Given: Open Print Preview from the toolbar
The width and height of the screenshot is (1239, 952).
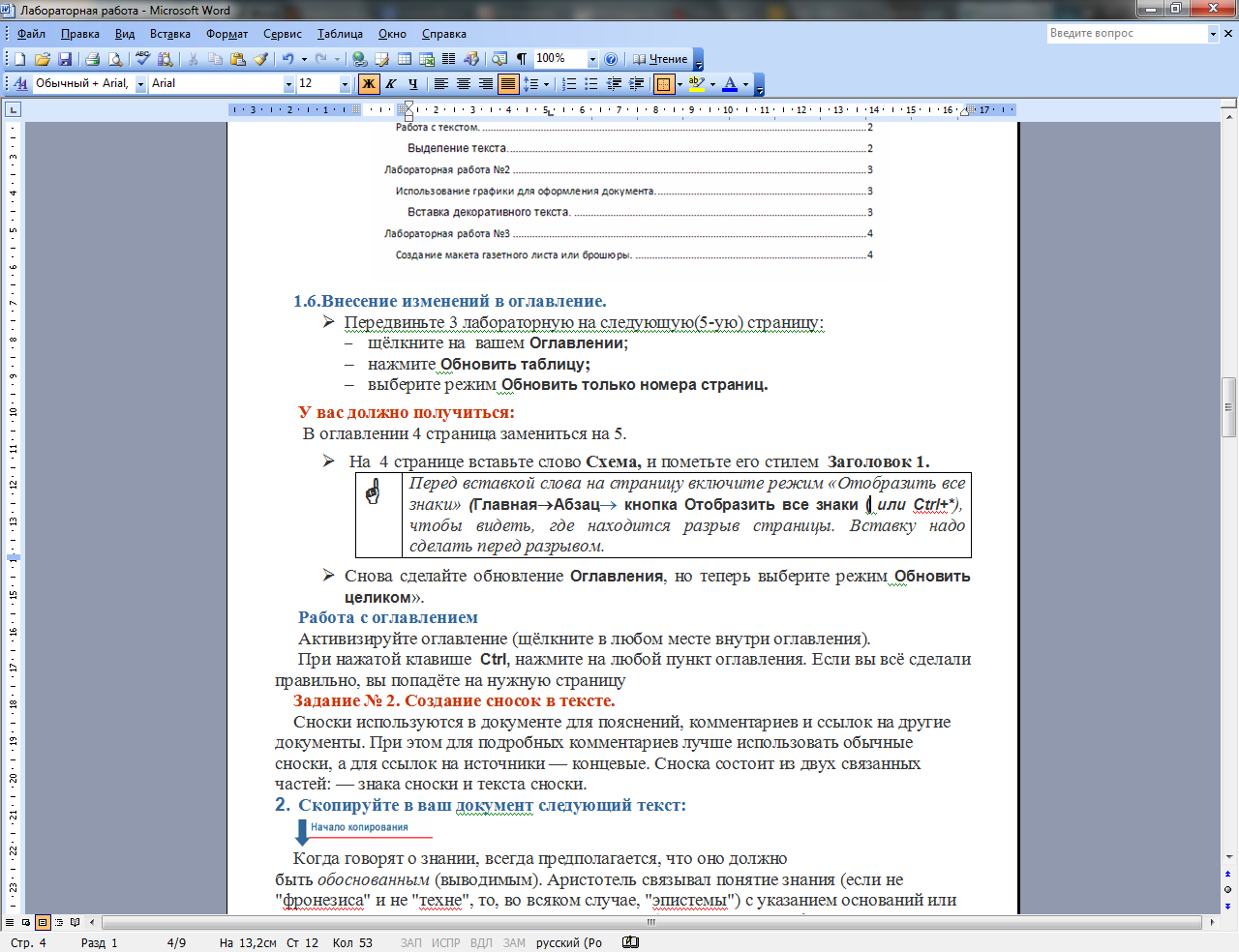Looking at the screenshot, I should click(115, 59).
